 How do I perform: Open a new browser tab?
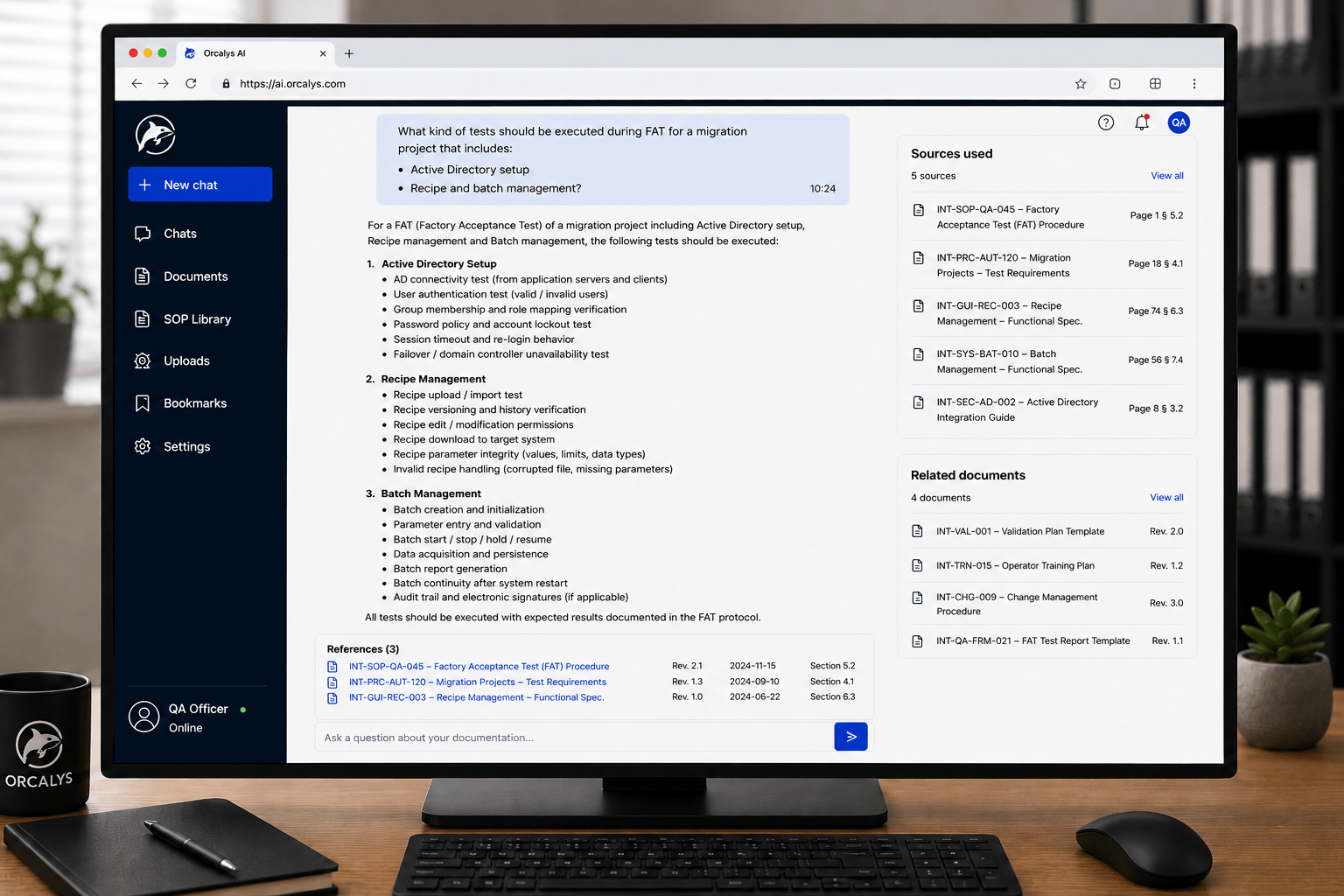[349, 53]
